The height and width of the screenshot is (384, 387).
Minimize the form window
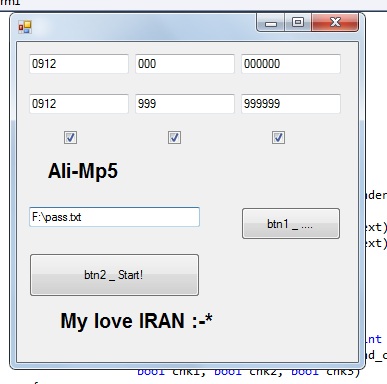tap(271, 23)
